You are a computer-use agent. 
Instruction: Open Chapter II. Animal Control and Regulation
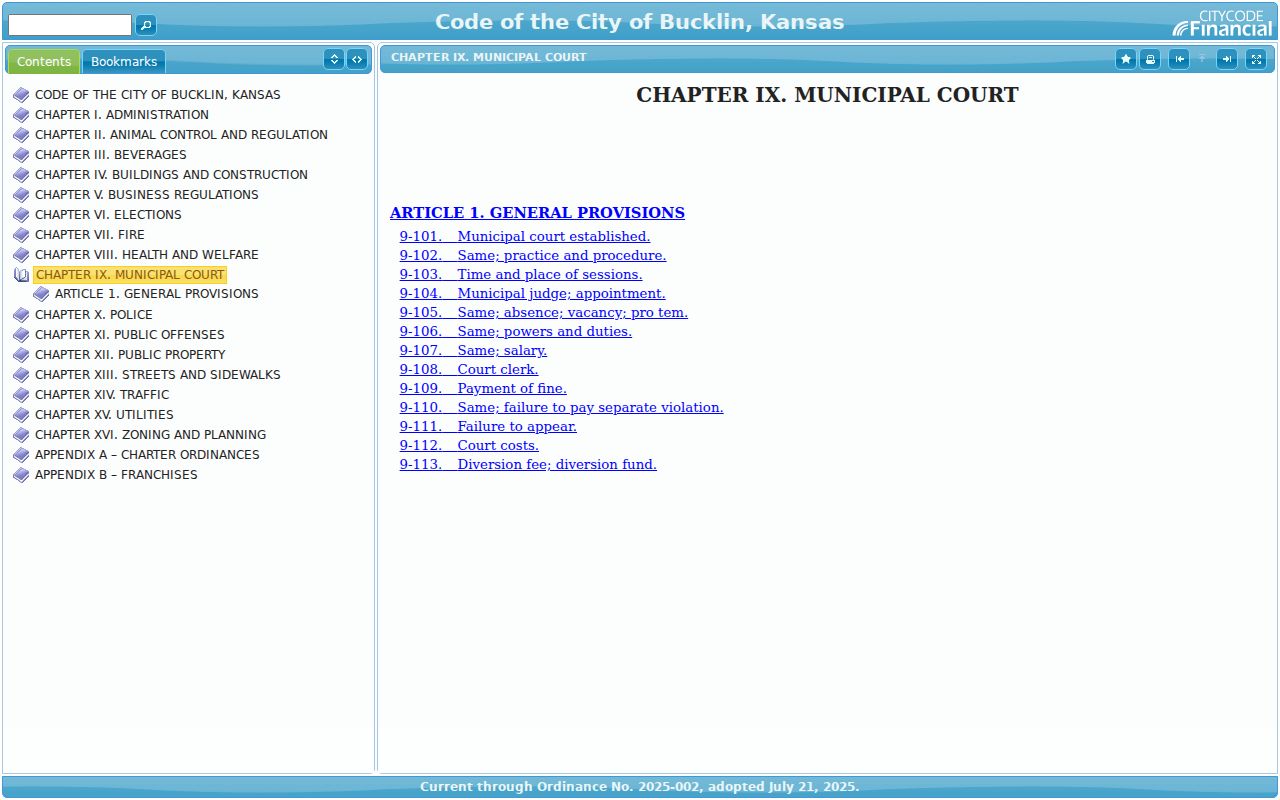pos(181,135)
